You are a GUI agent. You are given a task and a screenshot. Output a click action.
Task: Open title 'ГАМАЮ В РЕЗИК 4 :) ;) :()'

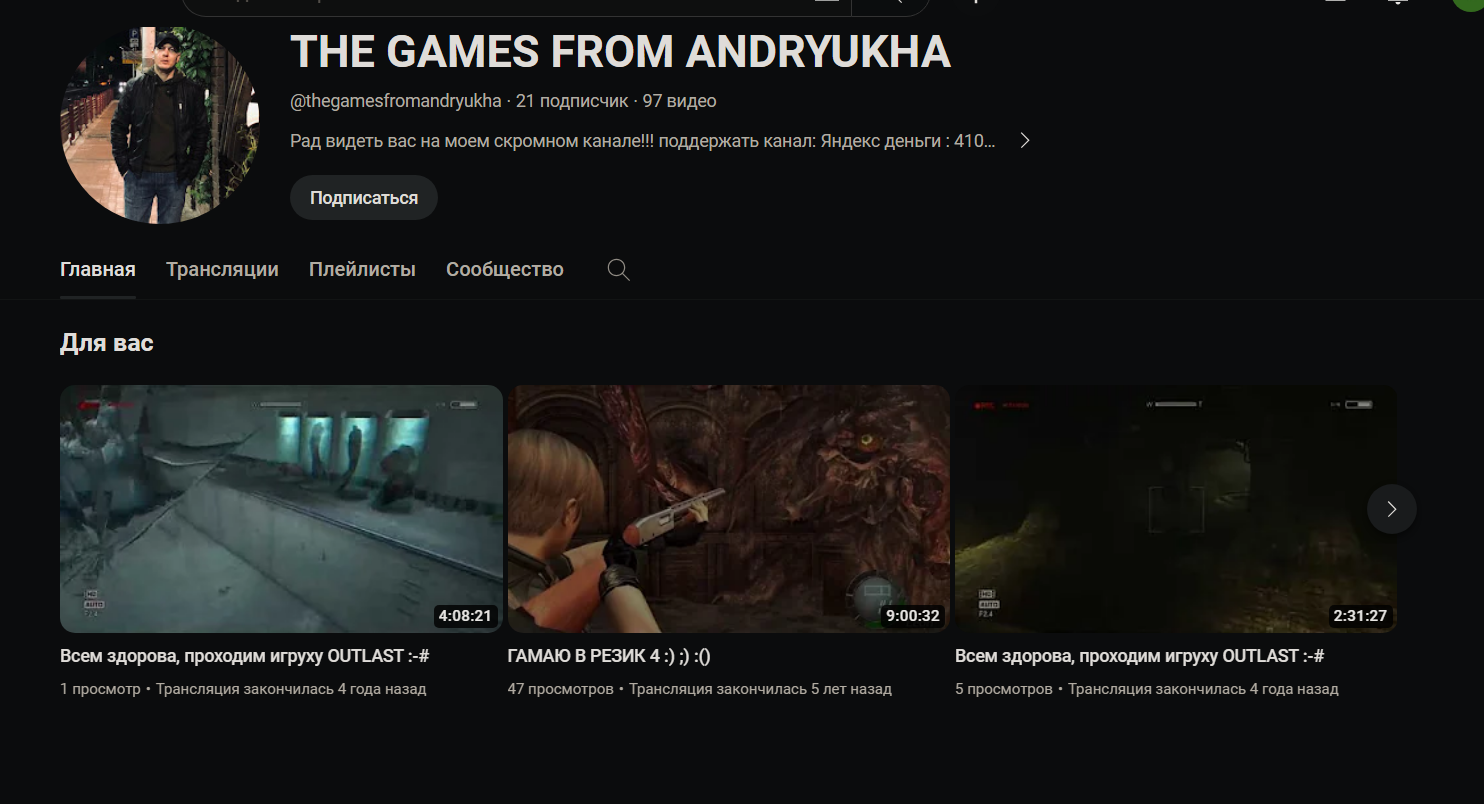click(x=609, y=656)
